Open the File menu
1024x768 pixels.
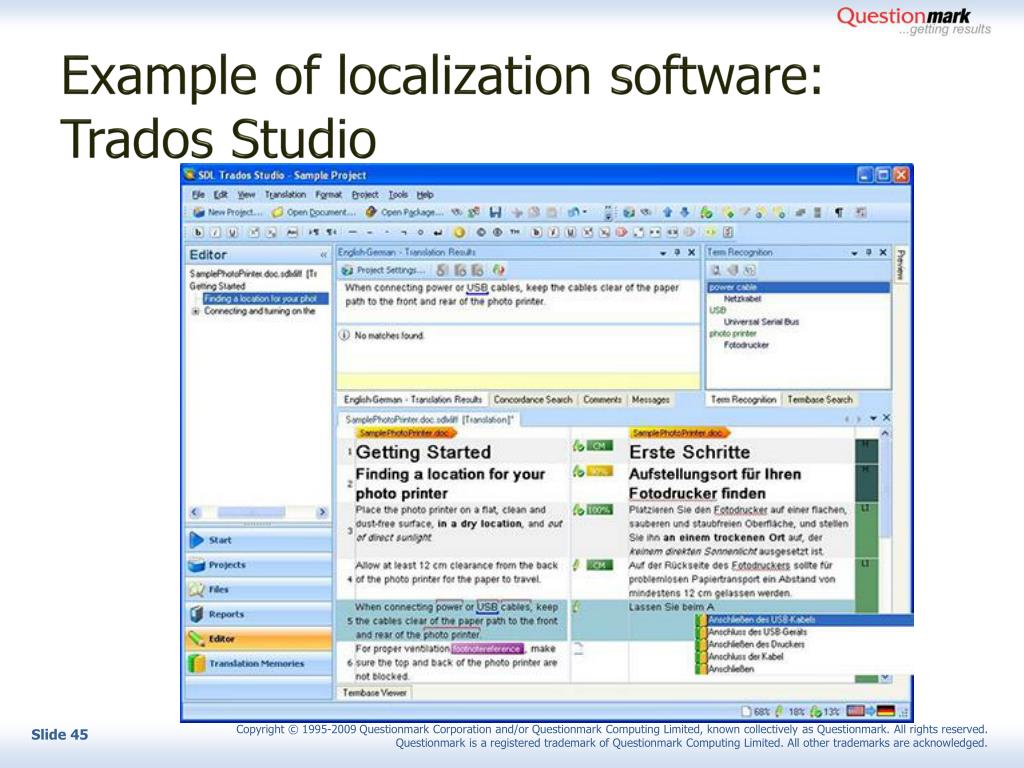tap(198, 195)
